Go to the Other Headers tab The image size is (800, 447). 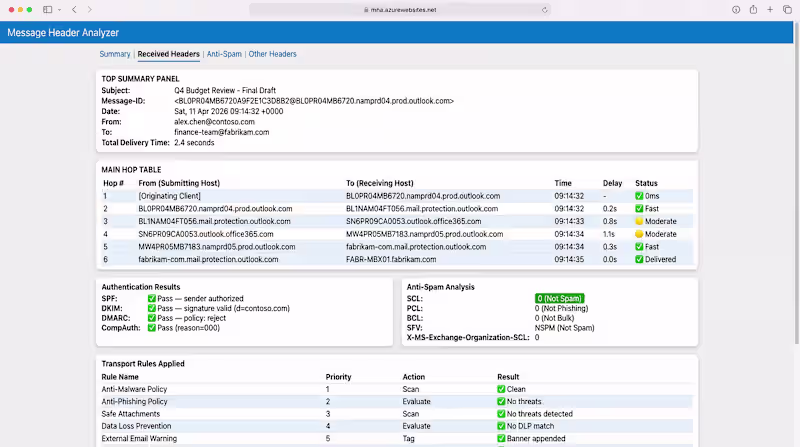pos(272,54)
